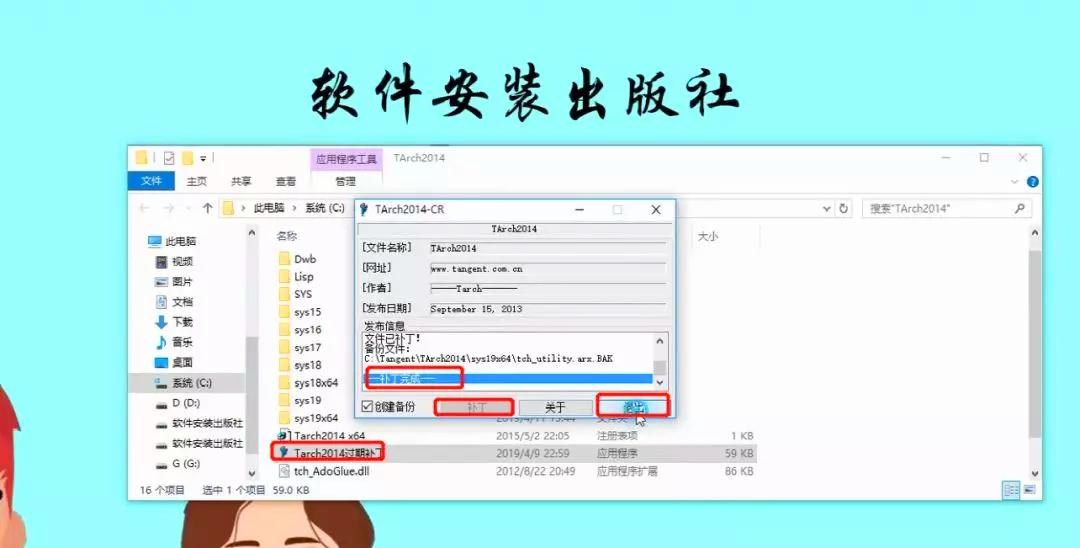Switch to large icons view with status bar icon

(x=1030, y=490)
